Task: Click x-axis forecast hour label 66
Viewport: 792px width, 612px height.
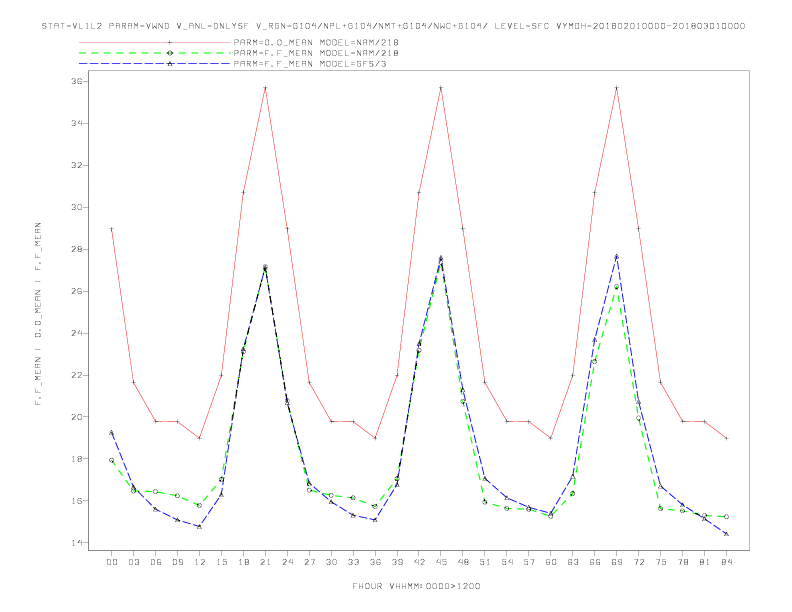Action: 595,562
